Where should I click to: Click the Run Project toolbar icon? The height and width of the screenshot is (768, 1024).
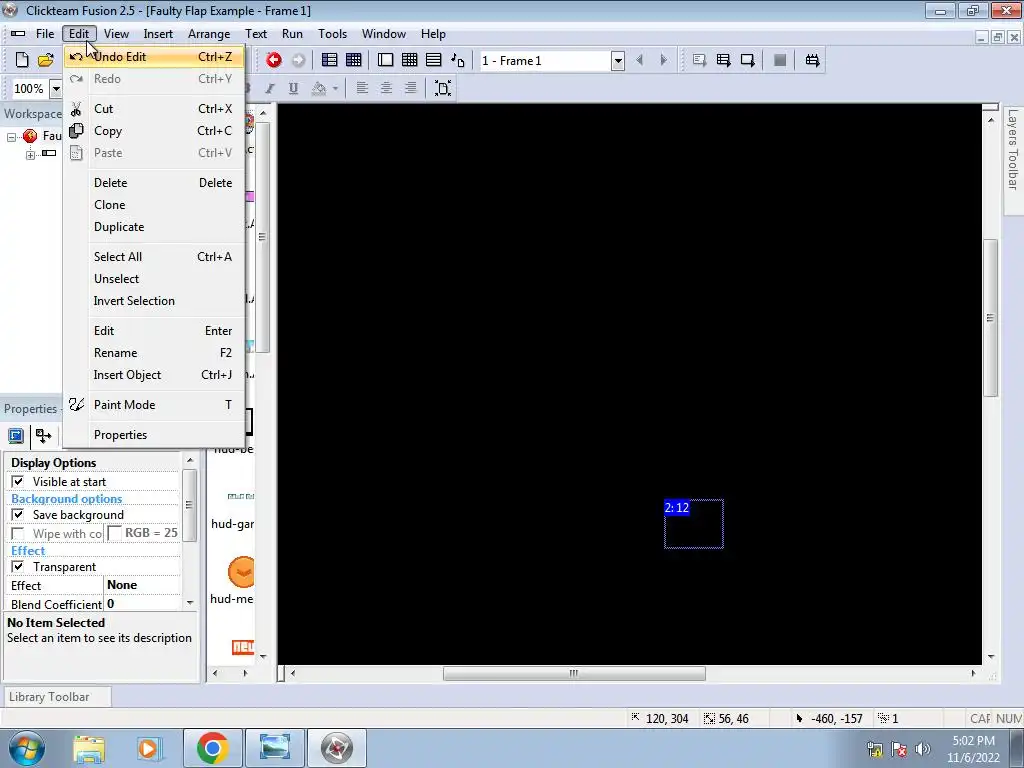pyautogui.click(x=699, y=60)
